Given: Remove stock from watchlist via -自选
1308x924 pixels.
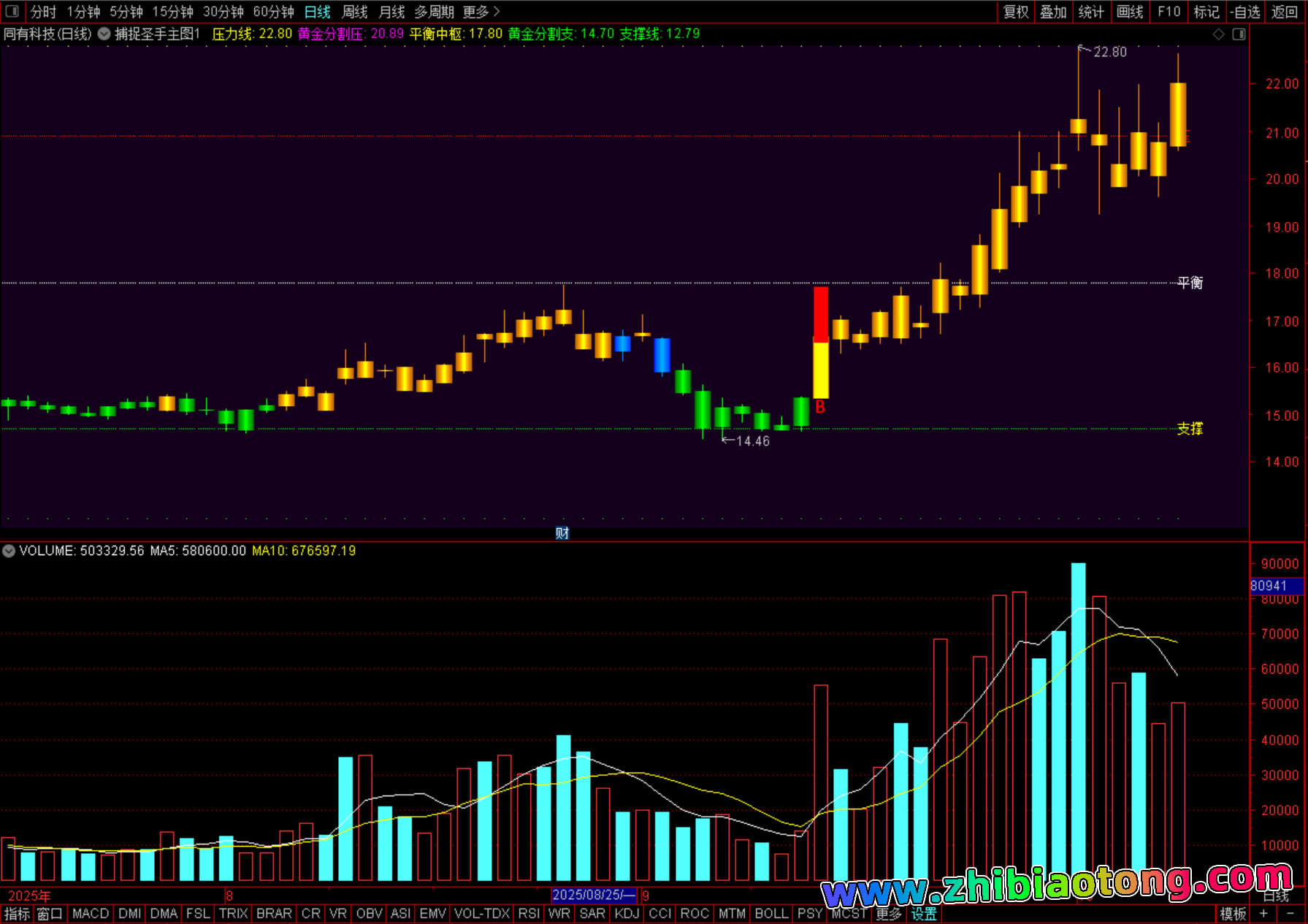Looking at the screenshot, I should tap(1245, 12).
